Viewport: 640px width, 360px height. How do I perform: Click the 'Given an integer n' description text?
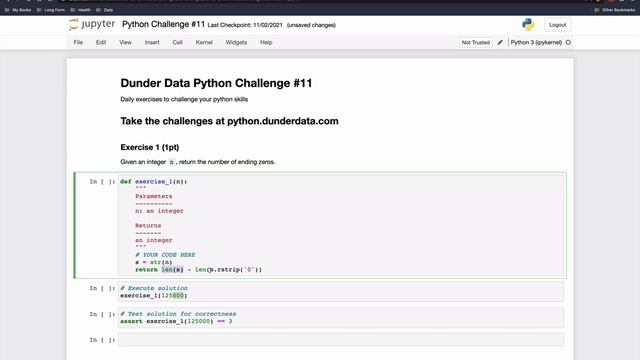coord(198,162)
